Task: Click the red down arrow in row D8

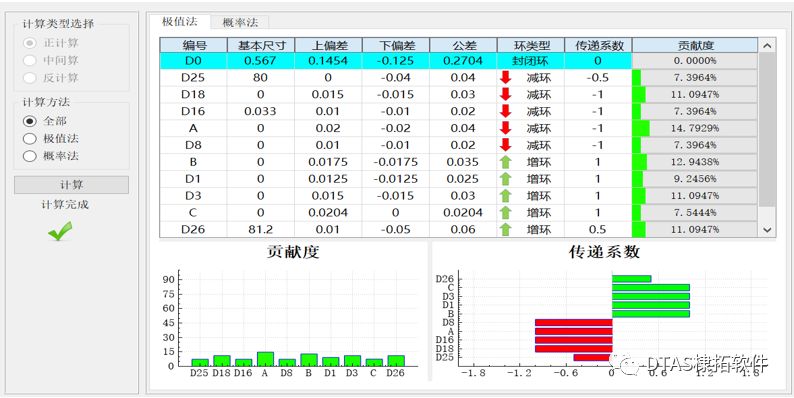Action: click(505, 145)
